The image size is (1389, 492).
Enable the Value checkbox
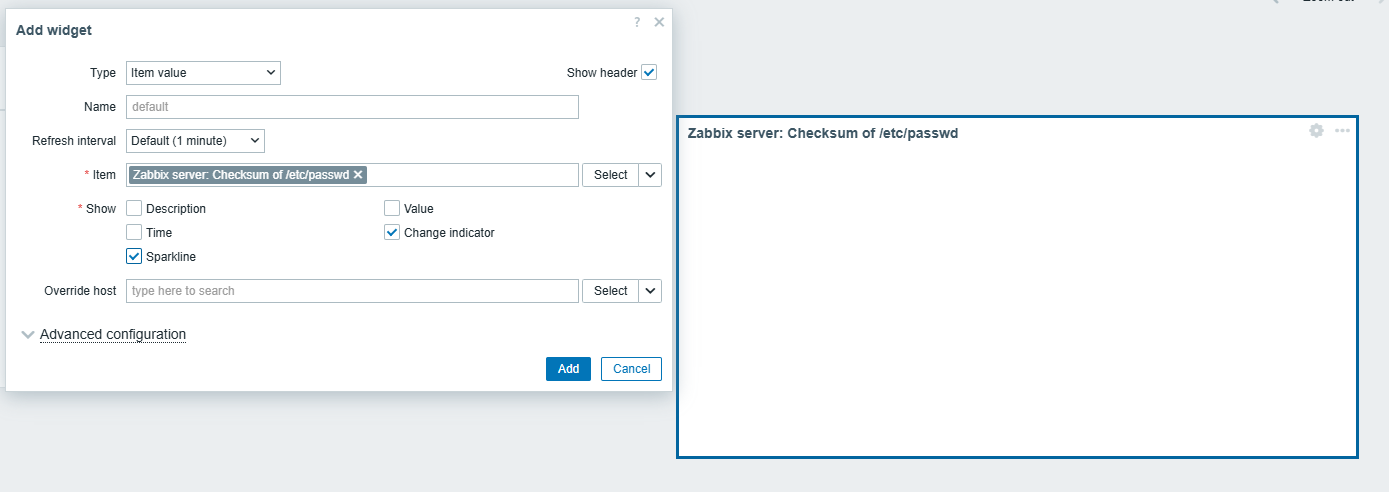click(392, 209)
